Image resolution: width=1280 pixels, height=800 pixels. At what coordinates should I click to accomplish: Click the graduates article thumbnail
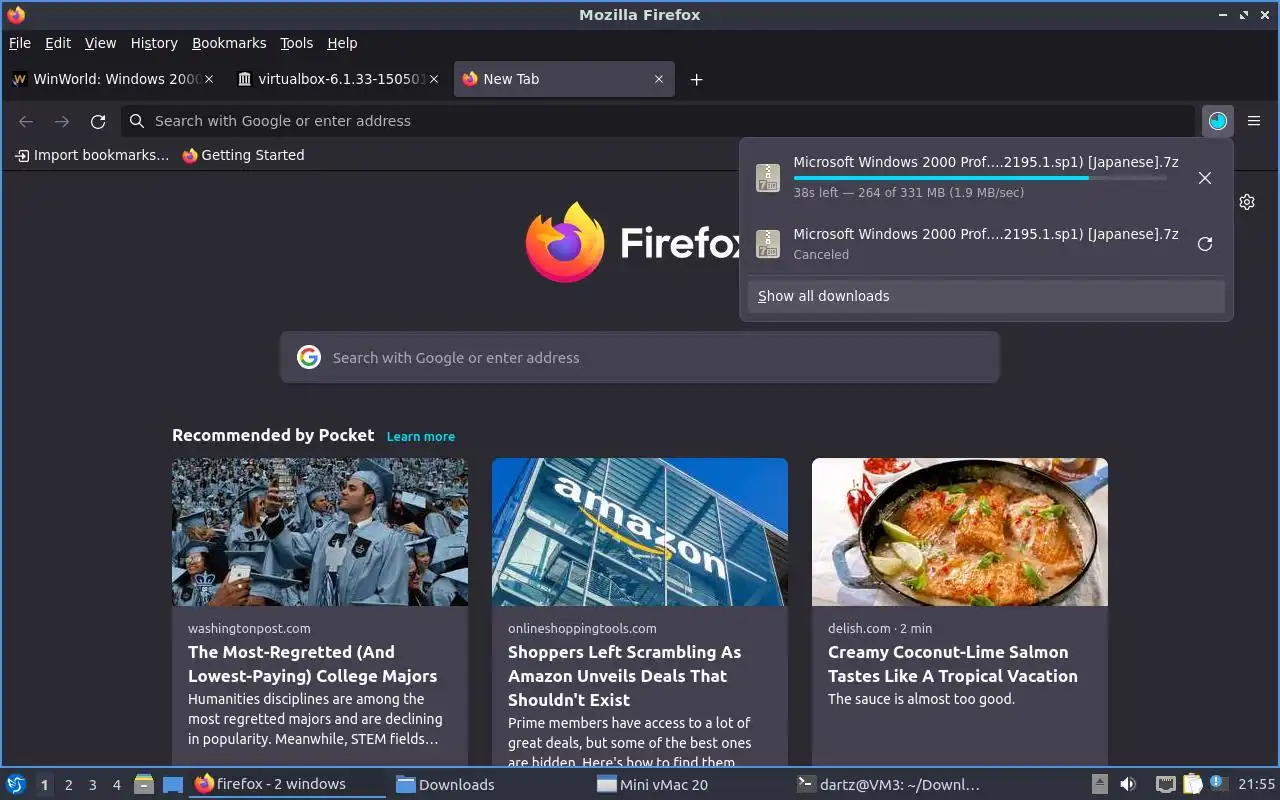point(320,532)
